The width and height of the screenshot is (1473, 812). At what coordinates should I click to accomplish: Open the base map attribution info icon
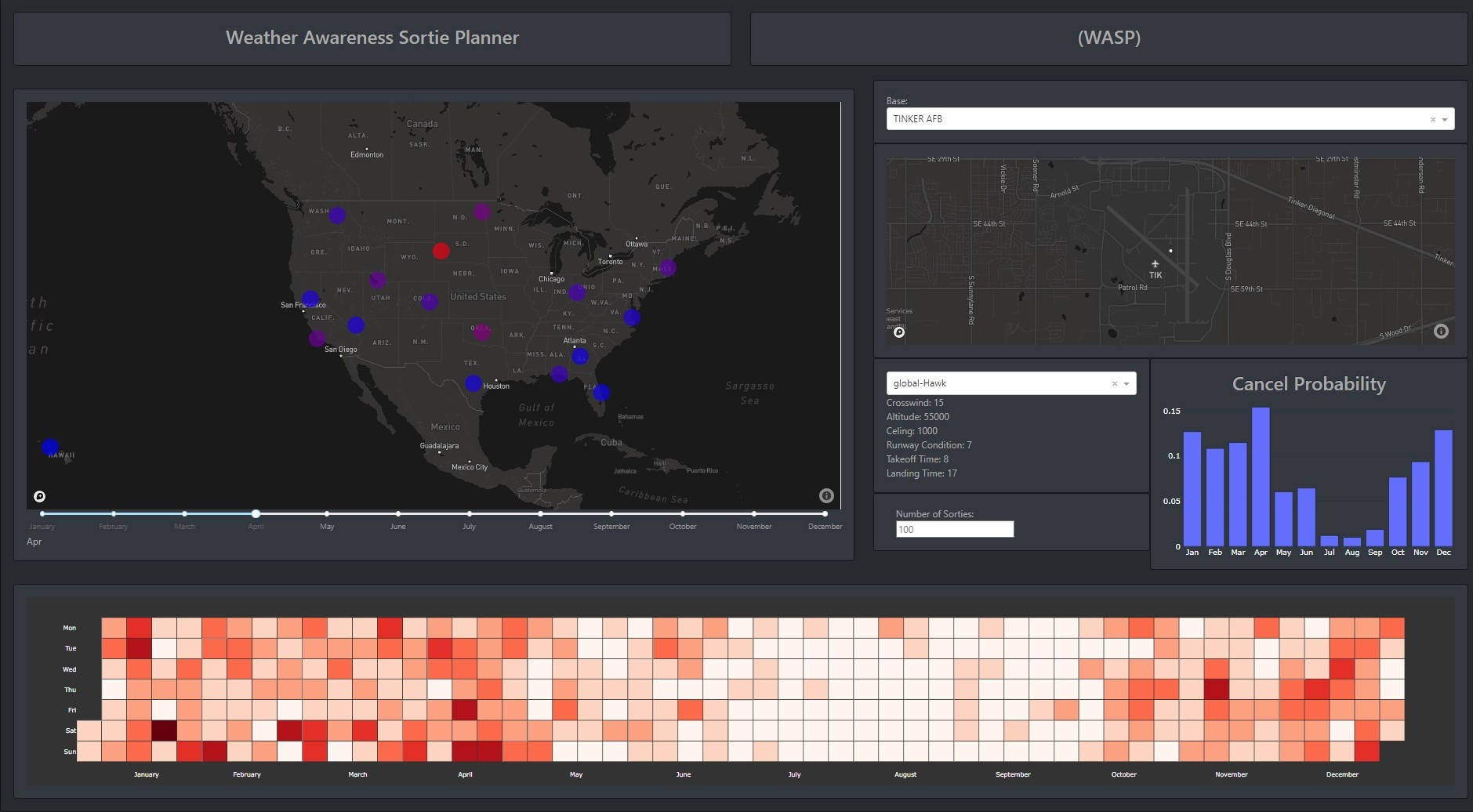click(x=1441, y=332)
